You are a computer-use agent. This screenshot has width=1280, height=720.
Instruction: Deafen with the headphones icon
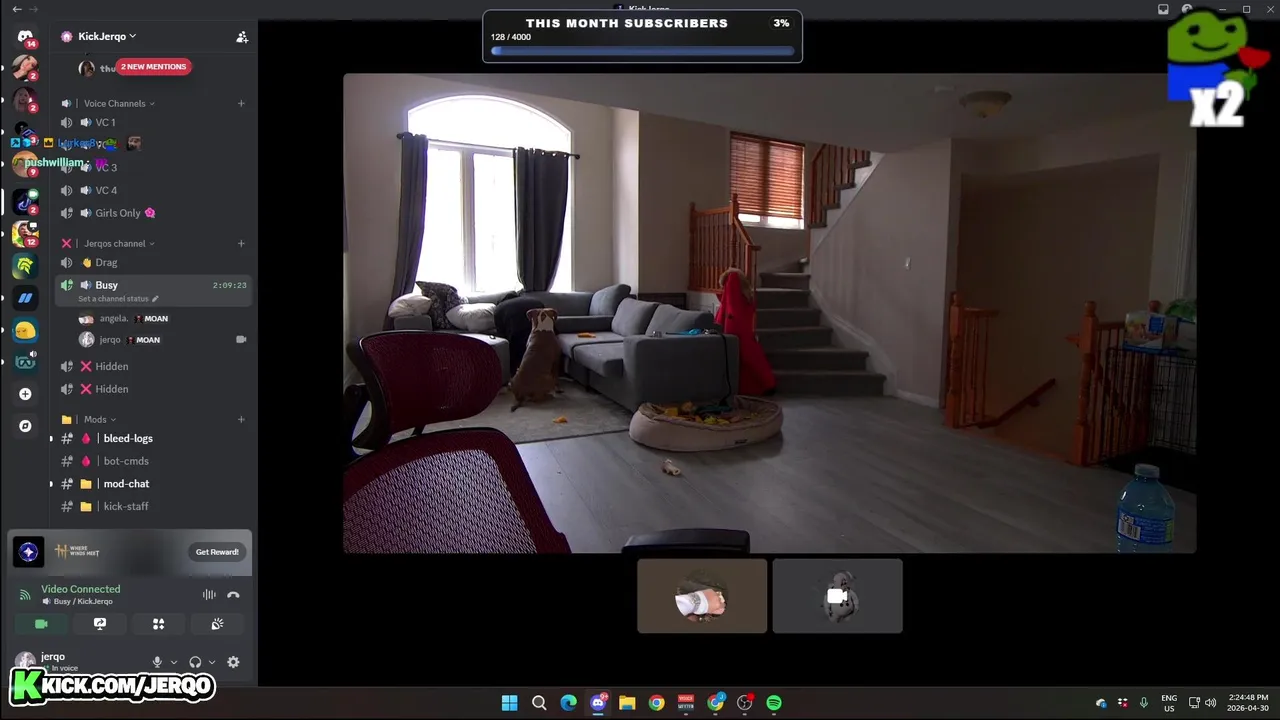[195, 662]
